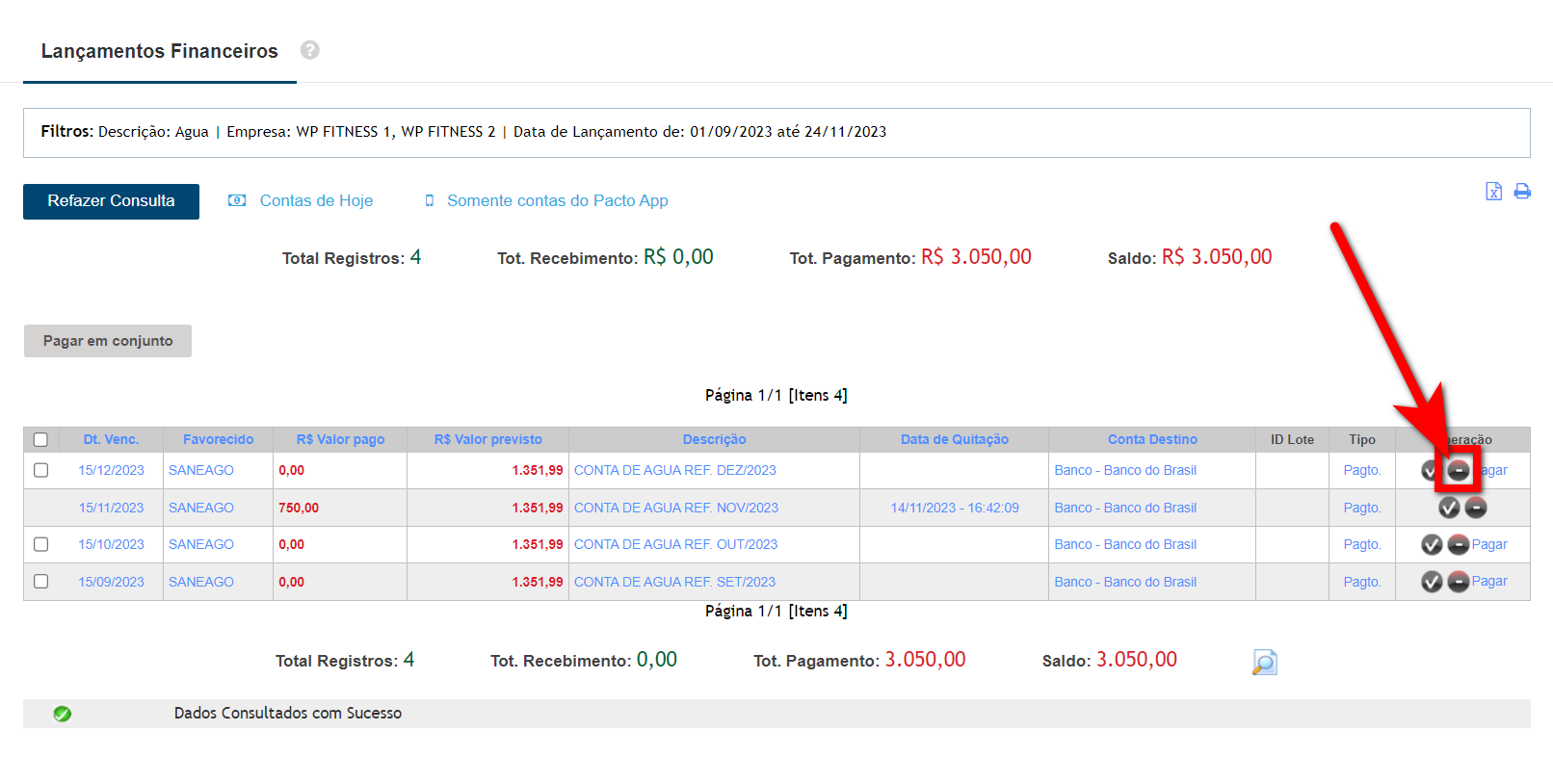Toggle the select-all checkbox in table header
The height and width of the screenshot is (784, 1553).
click(40, 439)
